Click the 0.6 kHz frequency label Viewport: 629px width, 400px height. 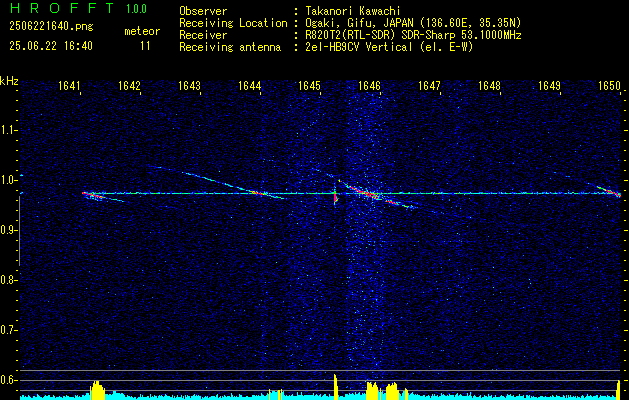pos(8,380)
